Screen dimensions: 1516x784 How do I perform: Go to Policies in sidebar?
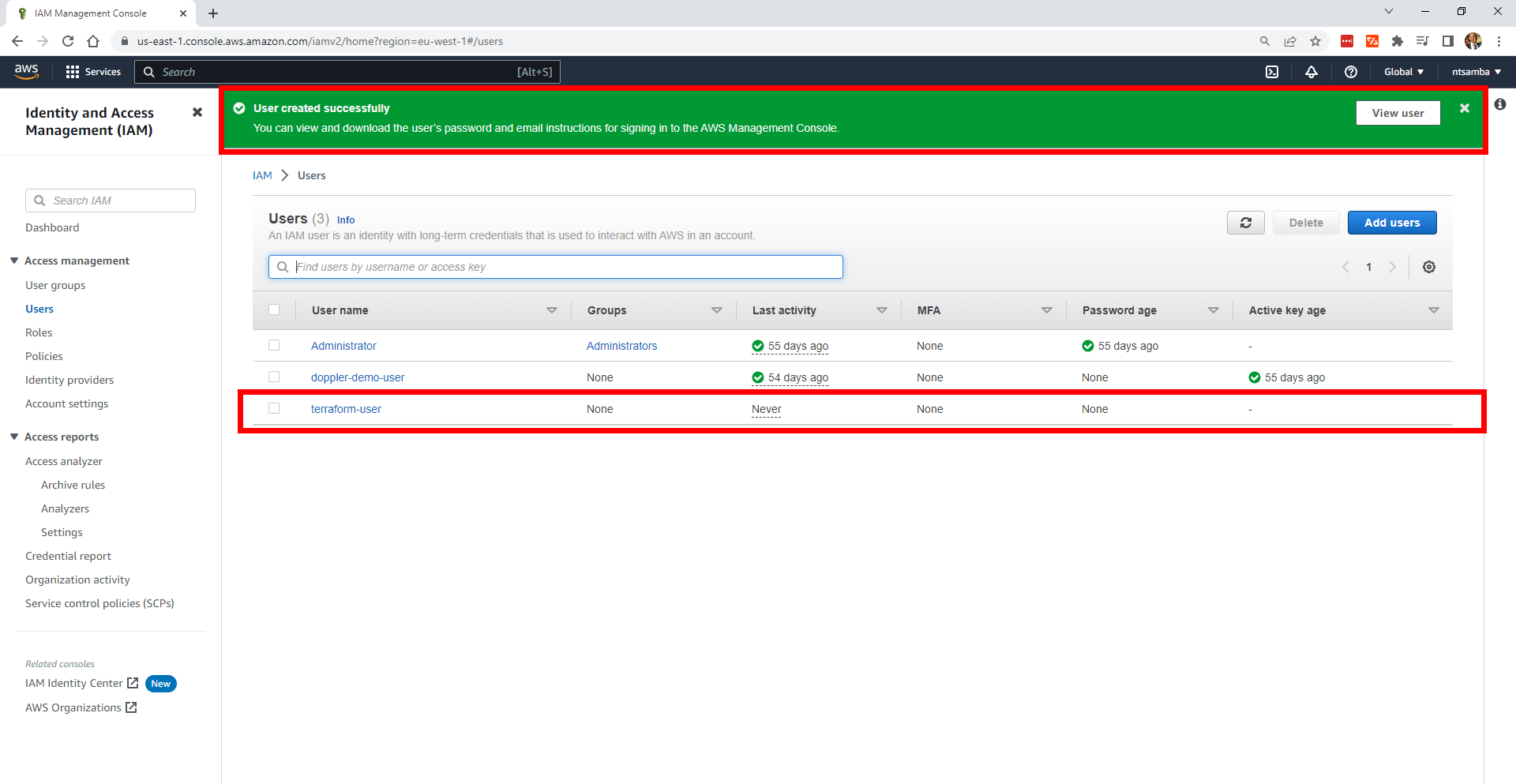[44, 356]
